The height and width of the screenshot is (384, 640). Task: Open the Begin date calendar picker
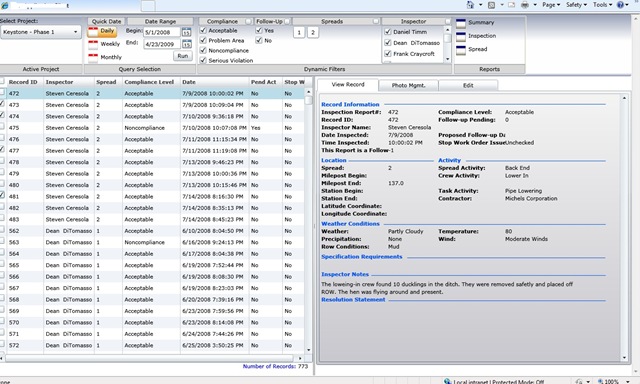[x=186, y=32]
